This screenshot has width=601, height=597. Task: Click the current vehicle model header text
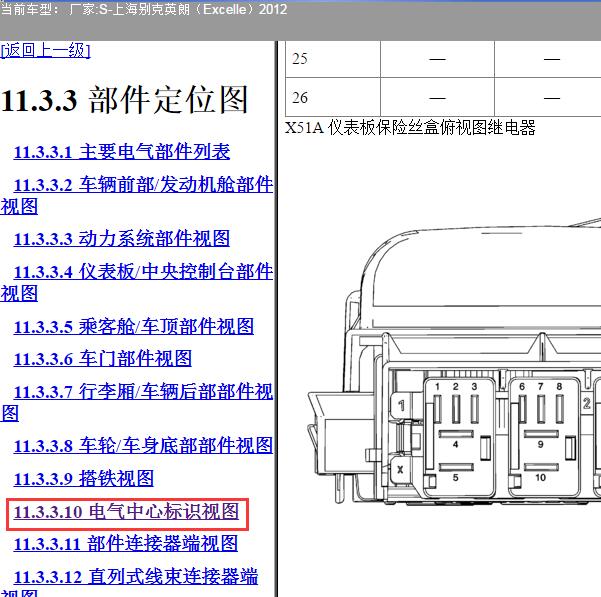144,9
